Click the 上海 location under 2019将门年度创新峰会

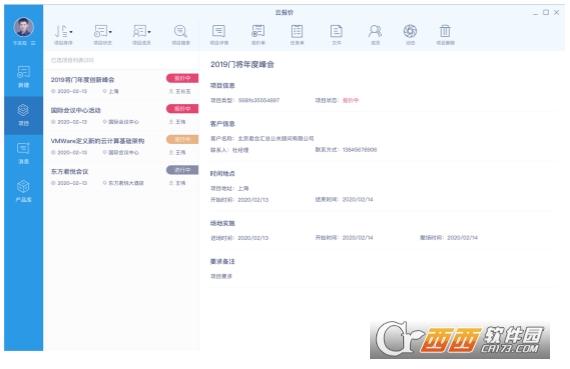coord(114,91)
